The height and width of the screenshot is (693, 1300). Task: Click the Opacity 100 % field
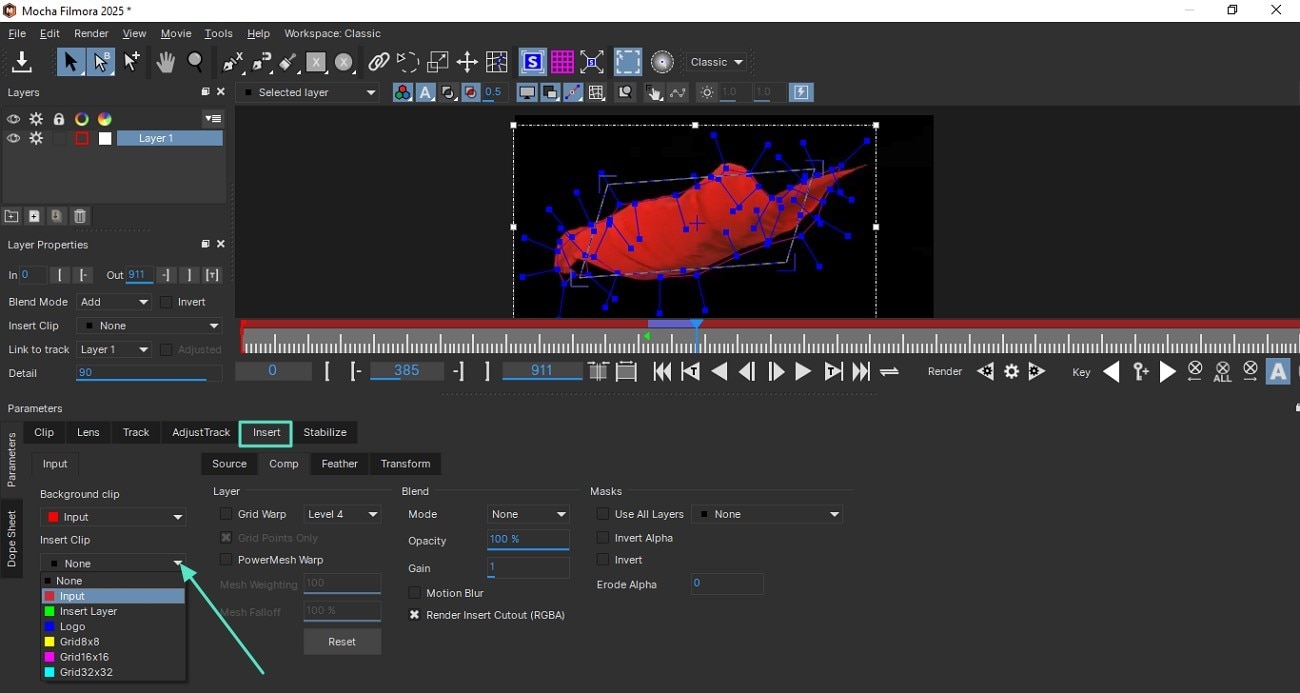pos(528,540)
